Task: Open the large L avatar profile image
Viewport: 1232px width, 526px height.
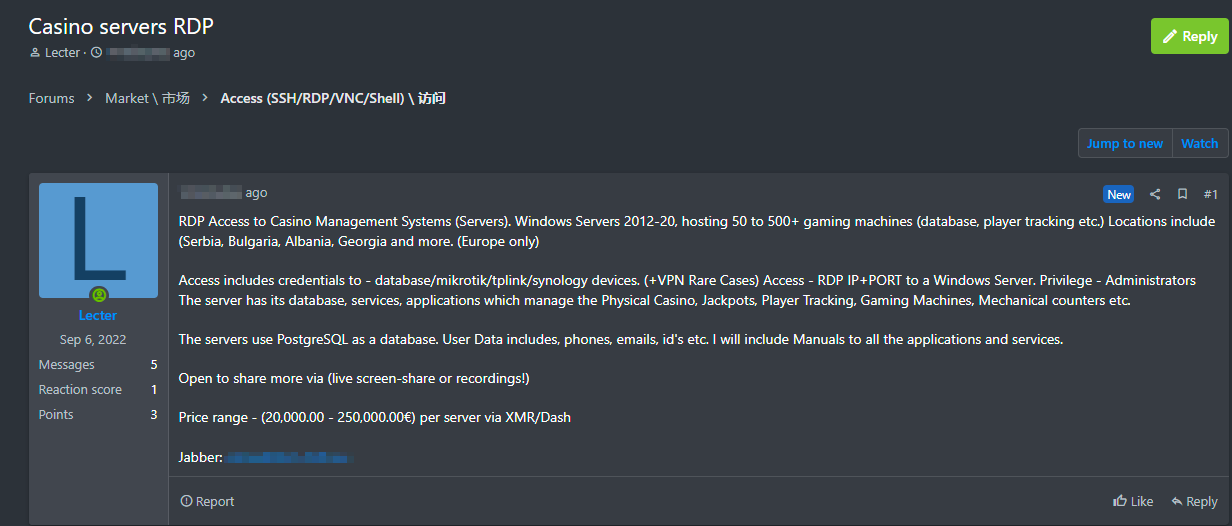Action: tap(98, 240)
